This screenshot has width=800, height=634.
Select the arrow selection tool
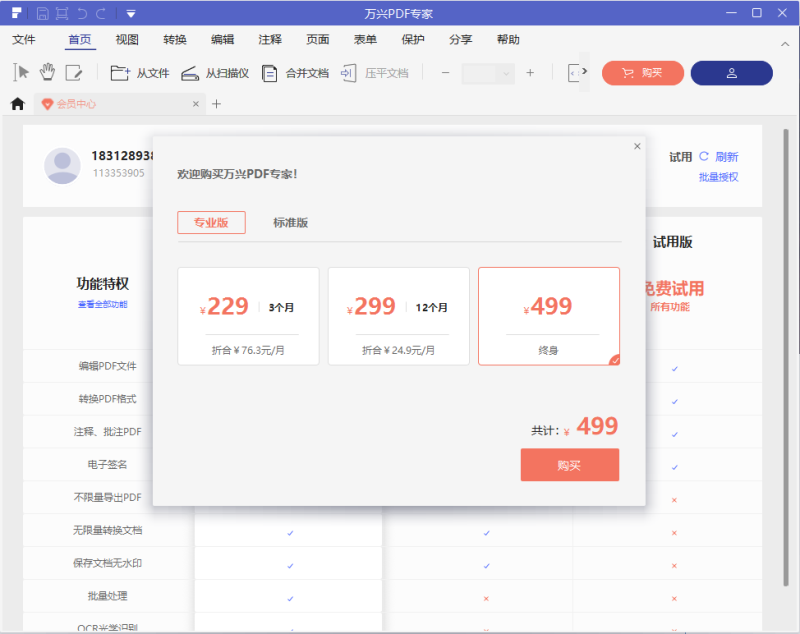pos(20,70)
